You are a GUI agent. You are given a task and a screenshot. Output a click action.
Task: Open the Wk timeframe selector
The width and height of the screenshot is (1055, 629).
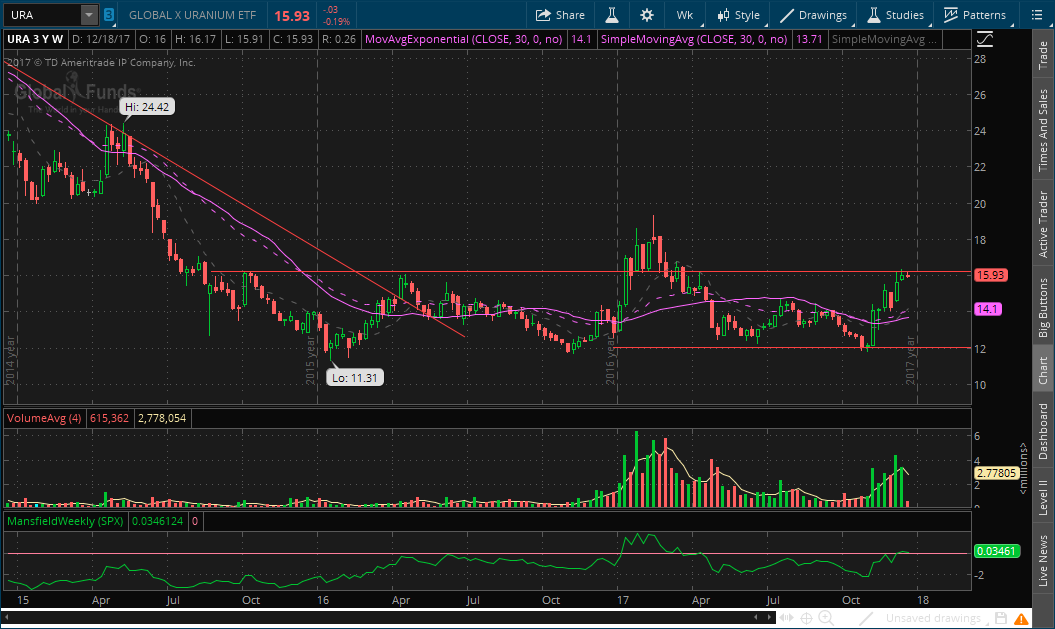pos(684,15)
